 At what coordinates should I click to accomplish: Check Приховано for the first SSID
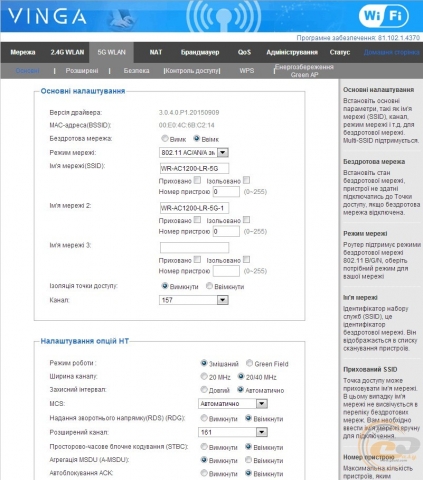(197, 180)
